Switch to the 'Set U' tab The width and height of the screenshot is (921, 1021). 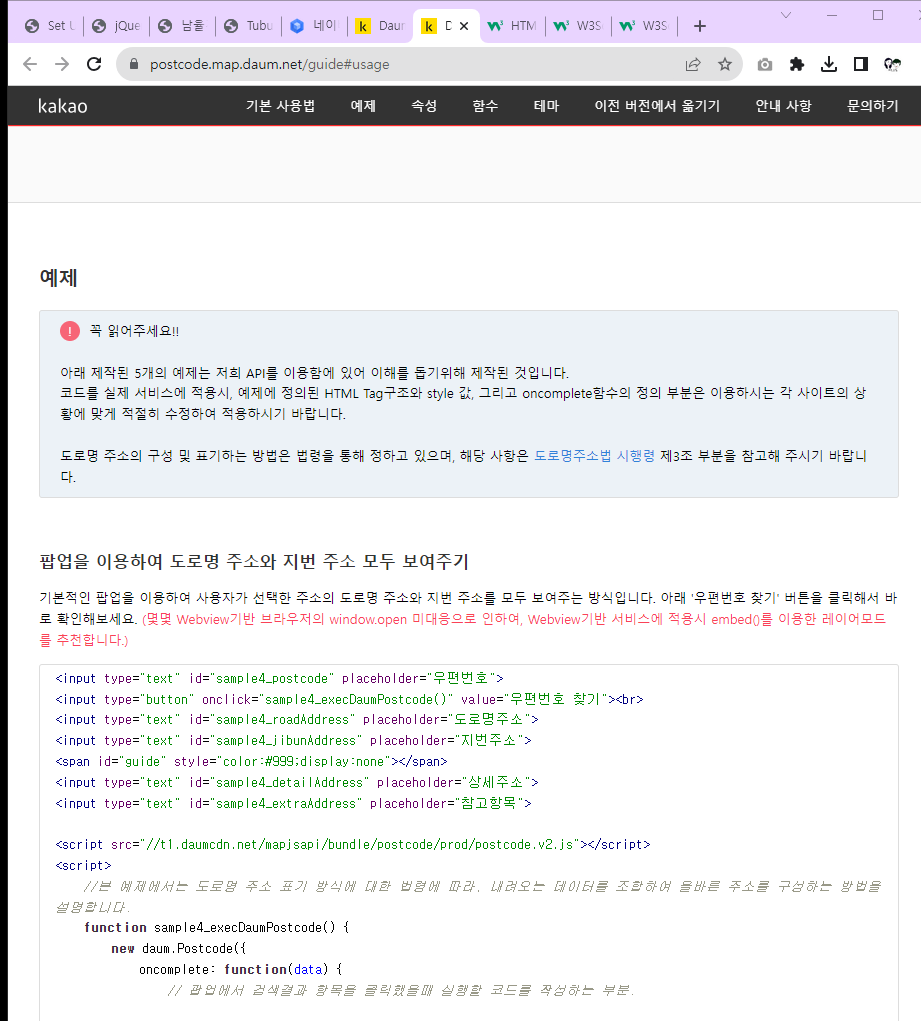coord(50,26)
